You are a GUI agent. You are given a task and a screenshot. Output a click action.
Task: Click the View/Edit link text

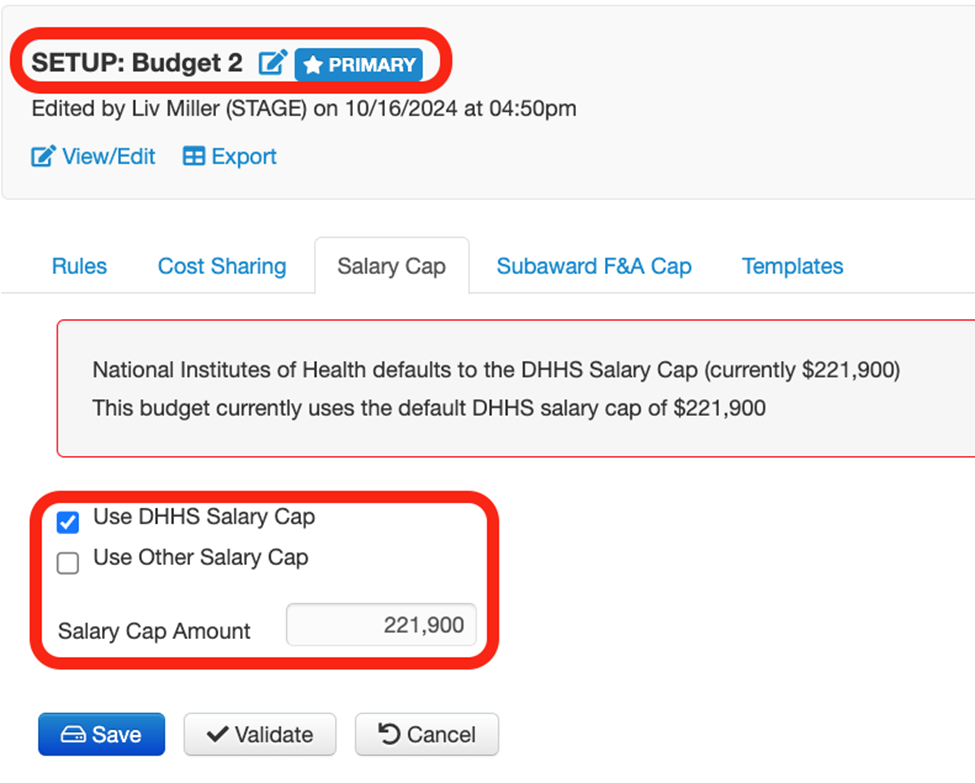point(109,157)
